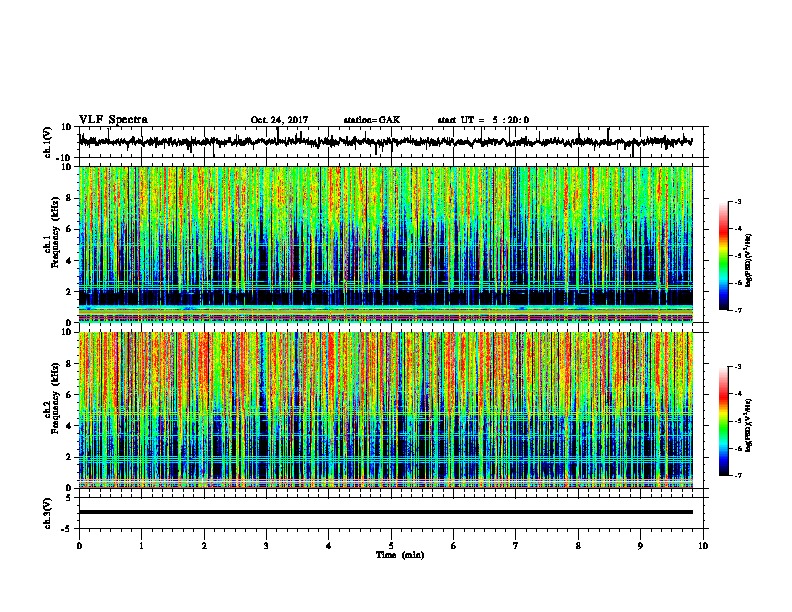Click the ch.1 colorbar log(PSD) label
792x612 pixels.
coord(748,261)
